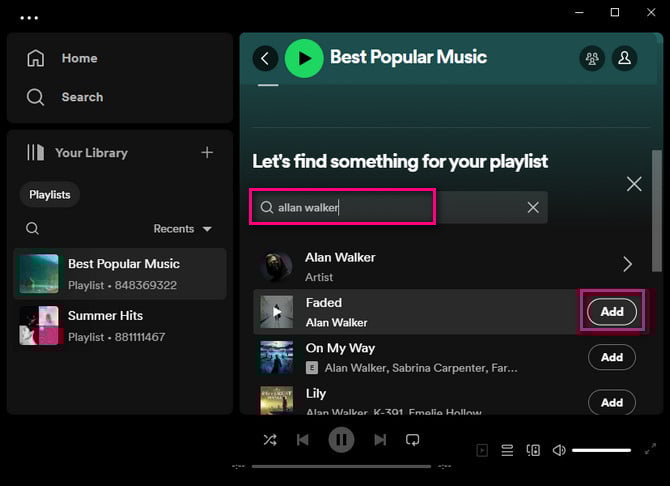Click the song progress bar

click(x=341, y=466)
